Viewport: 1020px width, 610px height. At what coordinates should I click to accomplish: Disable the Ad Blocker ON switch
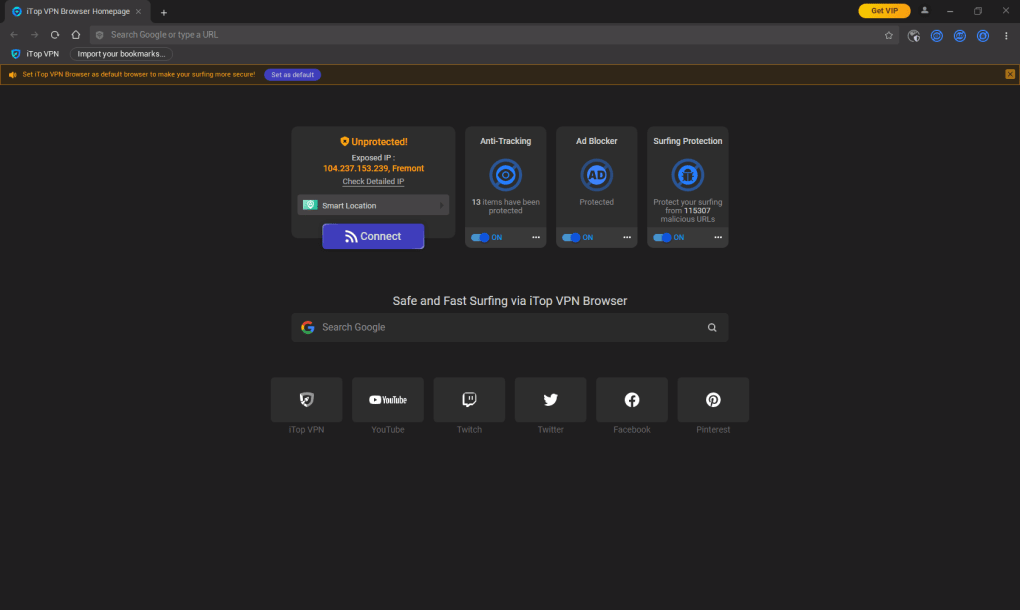click(571, 237)
